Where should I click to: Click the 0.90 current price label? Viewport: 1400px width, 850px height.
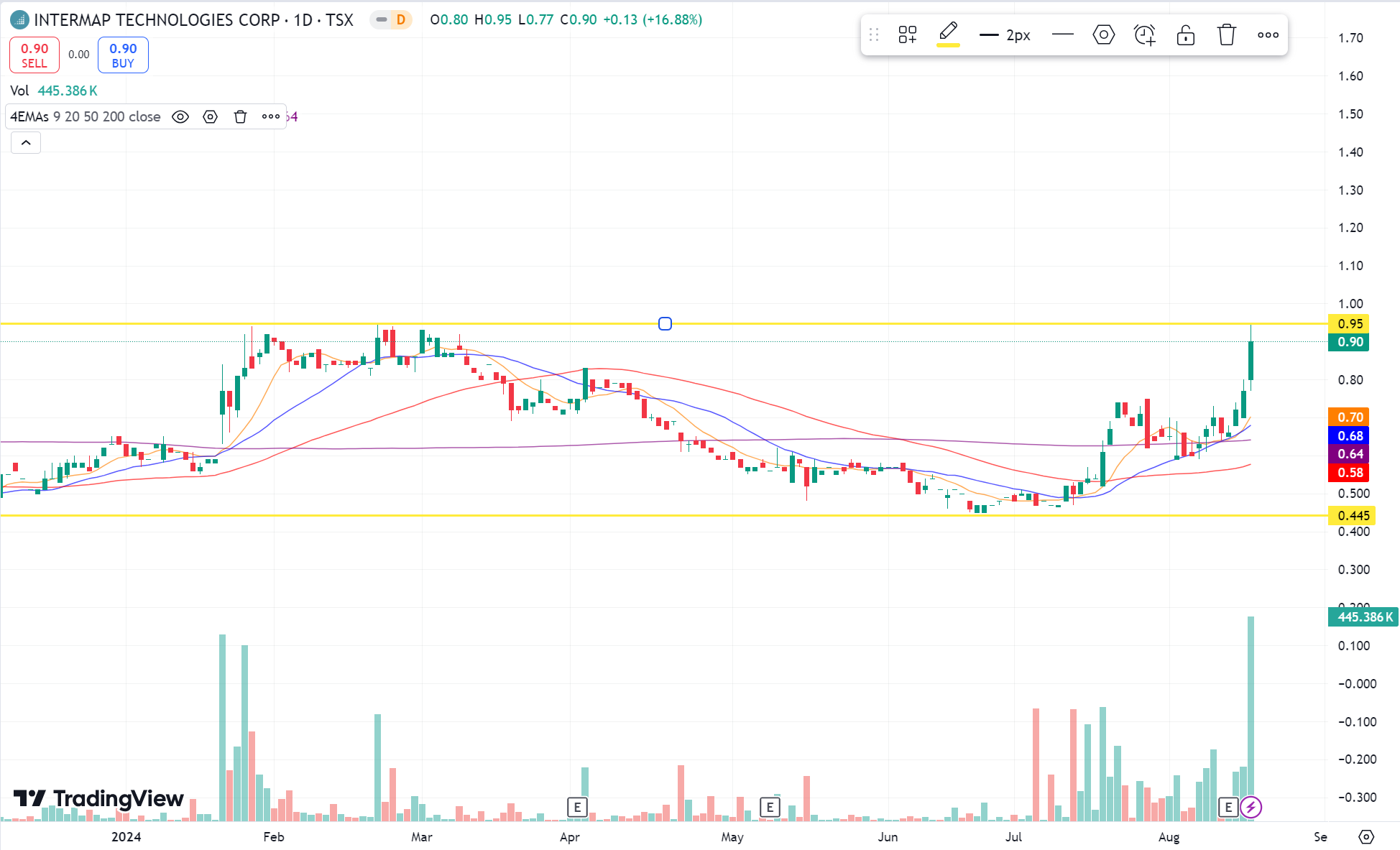pyautogui.click(x=1349, y=342)
